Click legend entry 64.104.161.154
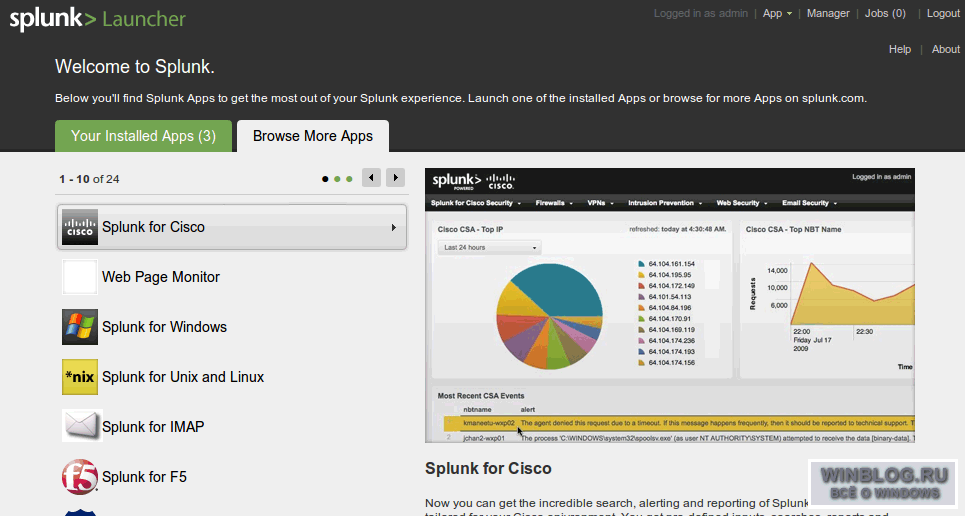Image resolution: width=965 pixels, height=516 pixels. click(x=667, y=264)
